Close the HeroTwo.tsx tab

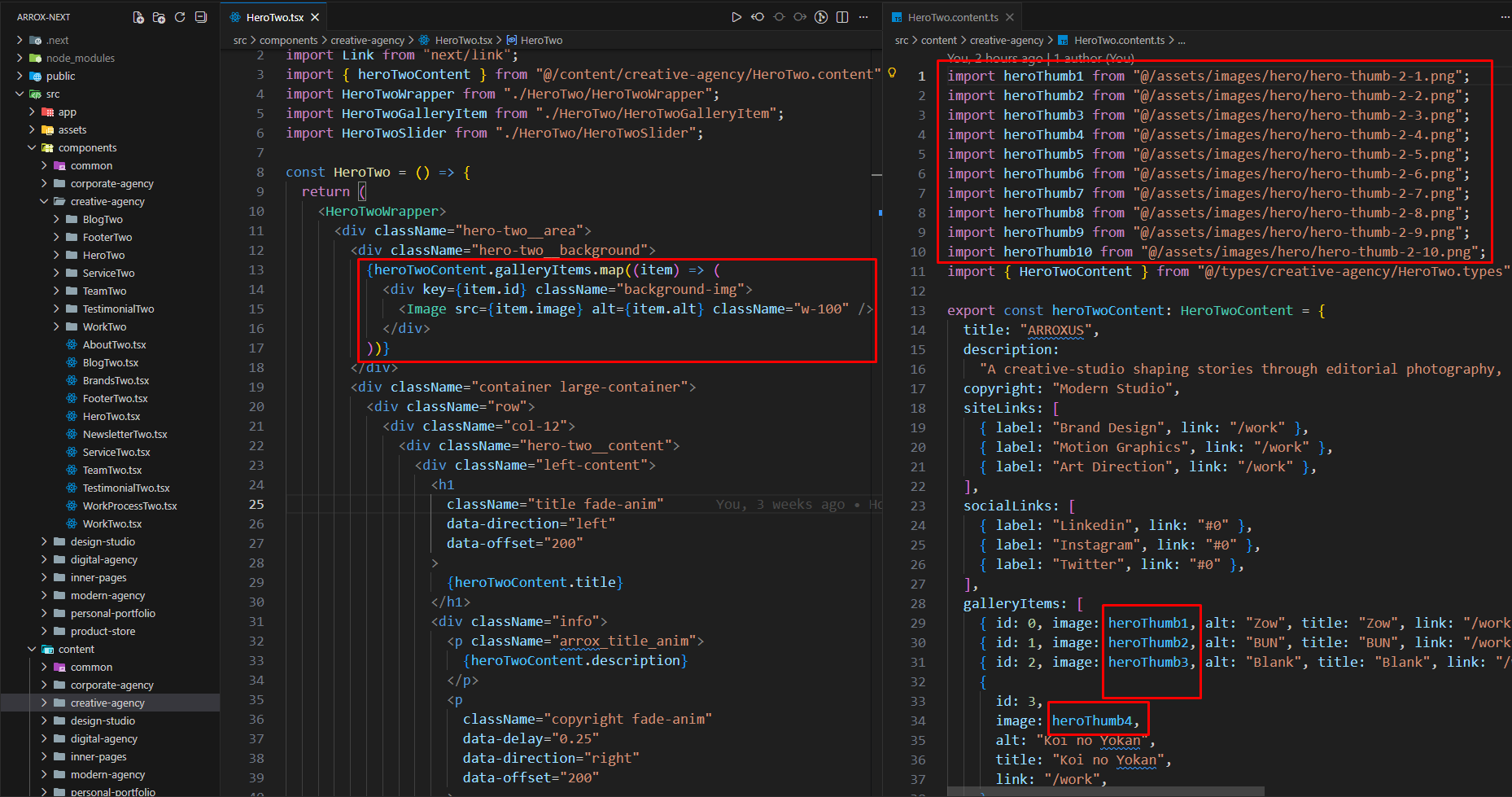pos(315,17)
